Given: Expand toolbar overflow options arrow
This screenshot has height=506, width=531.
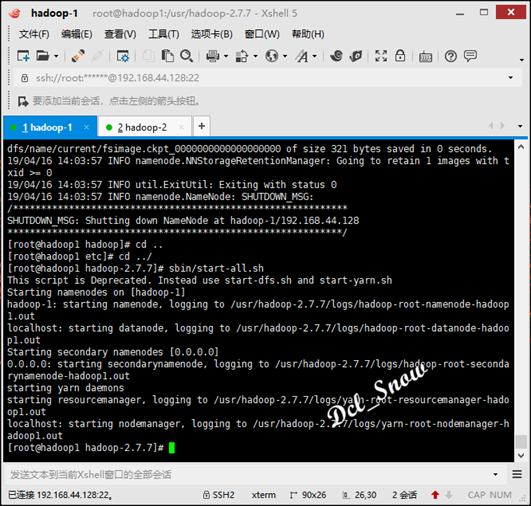Looking at the screenshot, I should (x=522, y=60).
